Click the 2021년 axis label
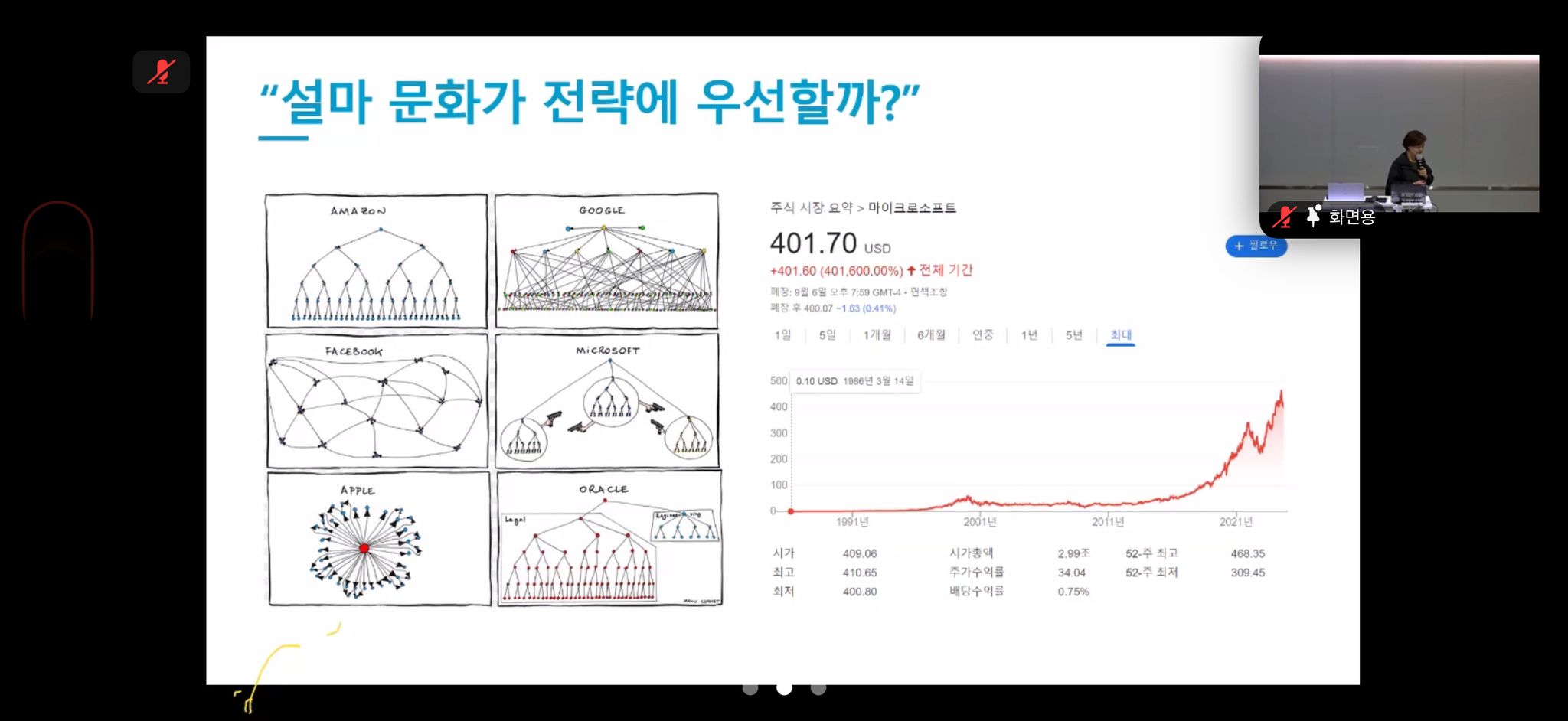Image resolution: width=1568 pixels, height=721 pixels. click(x=1236, y=522)
